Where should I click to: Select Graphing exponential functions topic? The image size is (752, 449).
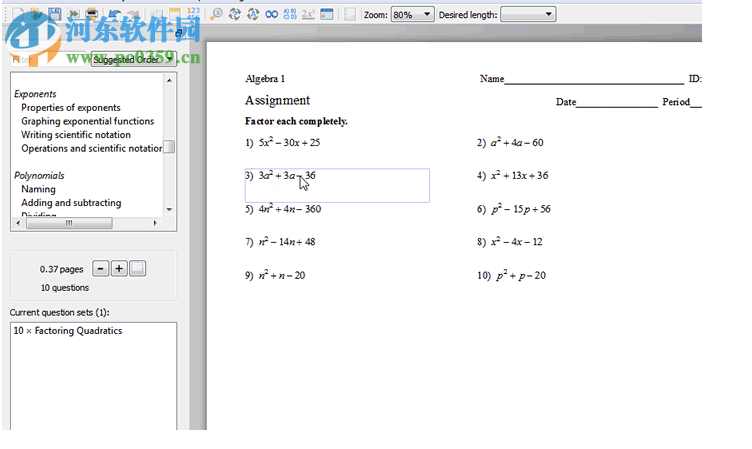point(87,121)
